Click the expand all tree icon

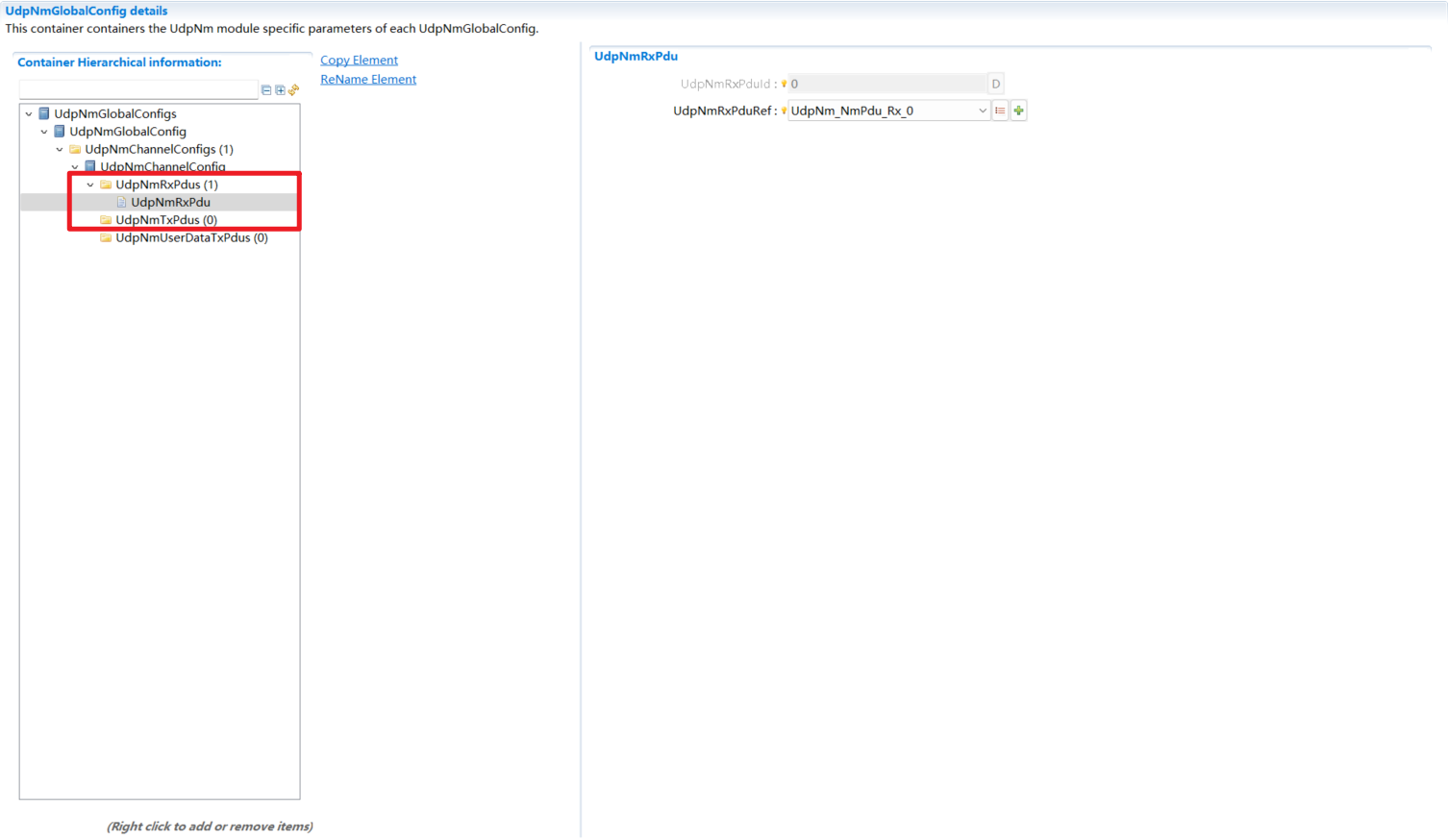pos(280,90)
